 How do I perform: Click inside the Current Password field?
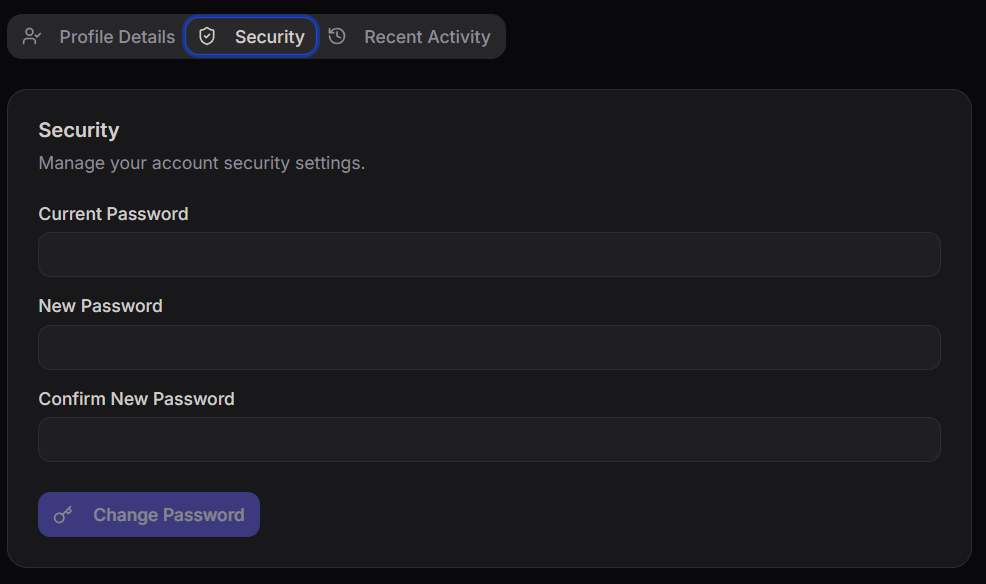coord(489,254)
